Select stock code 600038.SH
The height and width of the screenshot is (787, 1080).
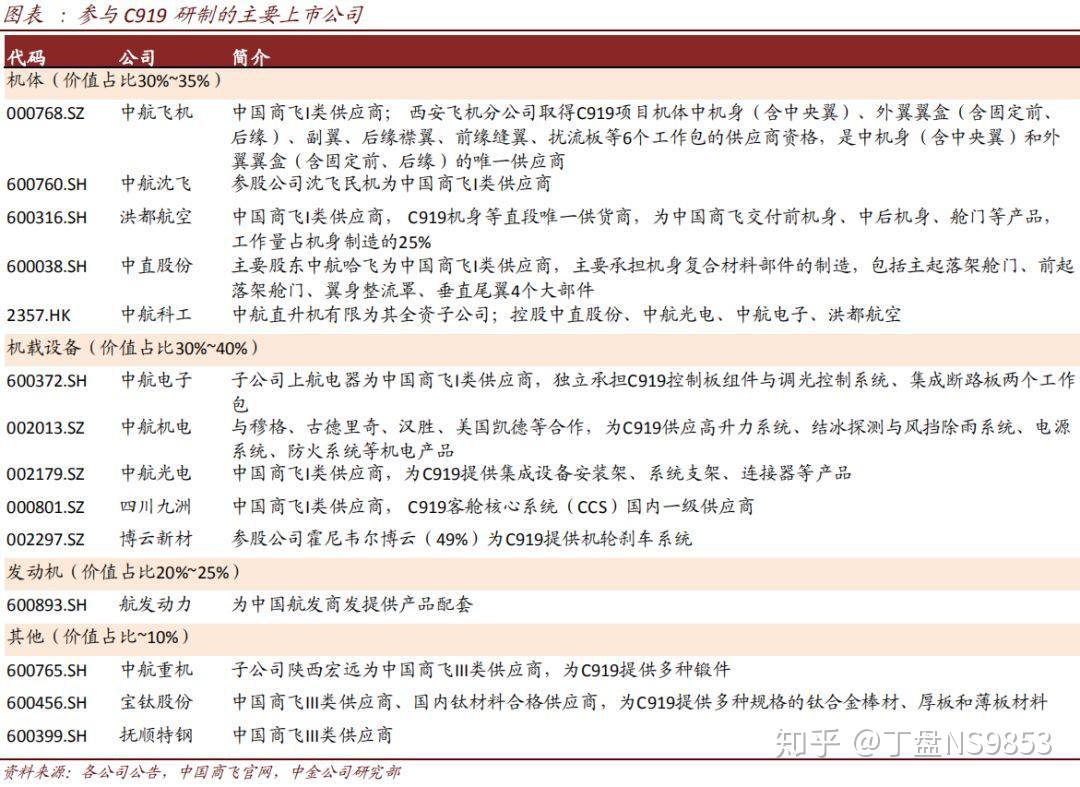click(47, 266)
